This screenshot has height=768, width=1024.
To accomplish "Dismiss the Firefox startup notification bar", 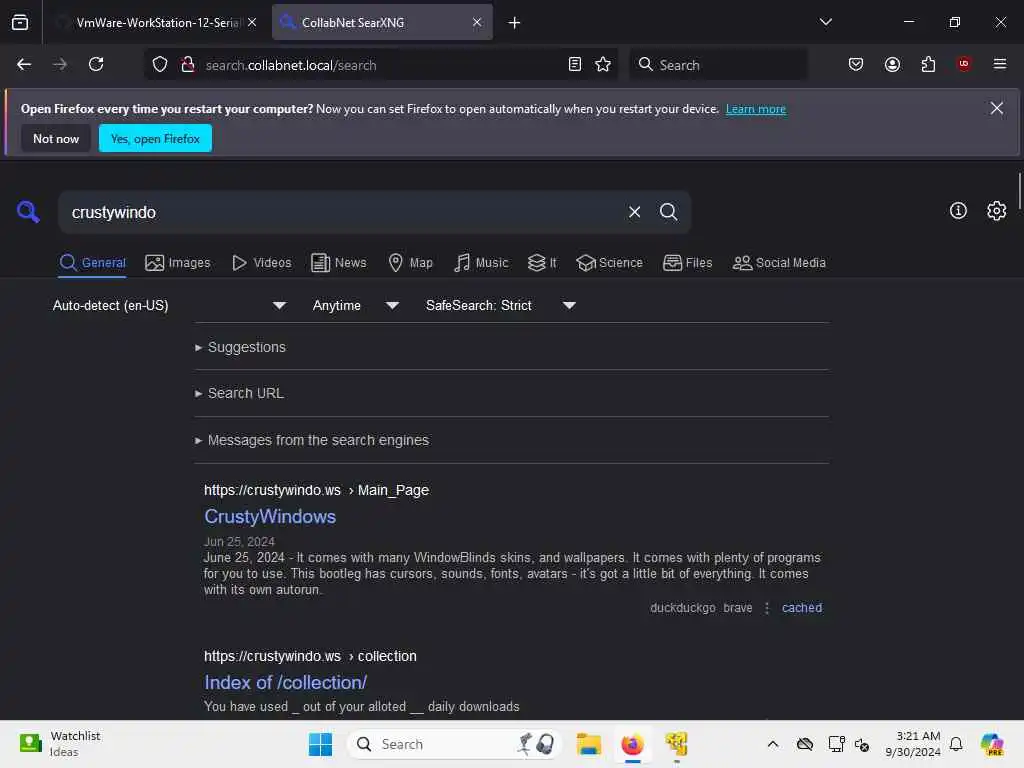I will [x=997, y=108].
